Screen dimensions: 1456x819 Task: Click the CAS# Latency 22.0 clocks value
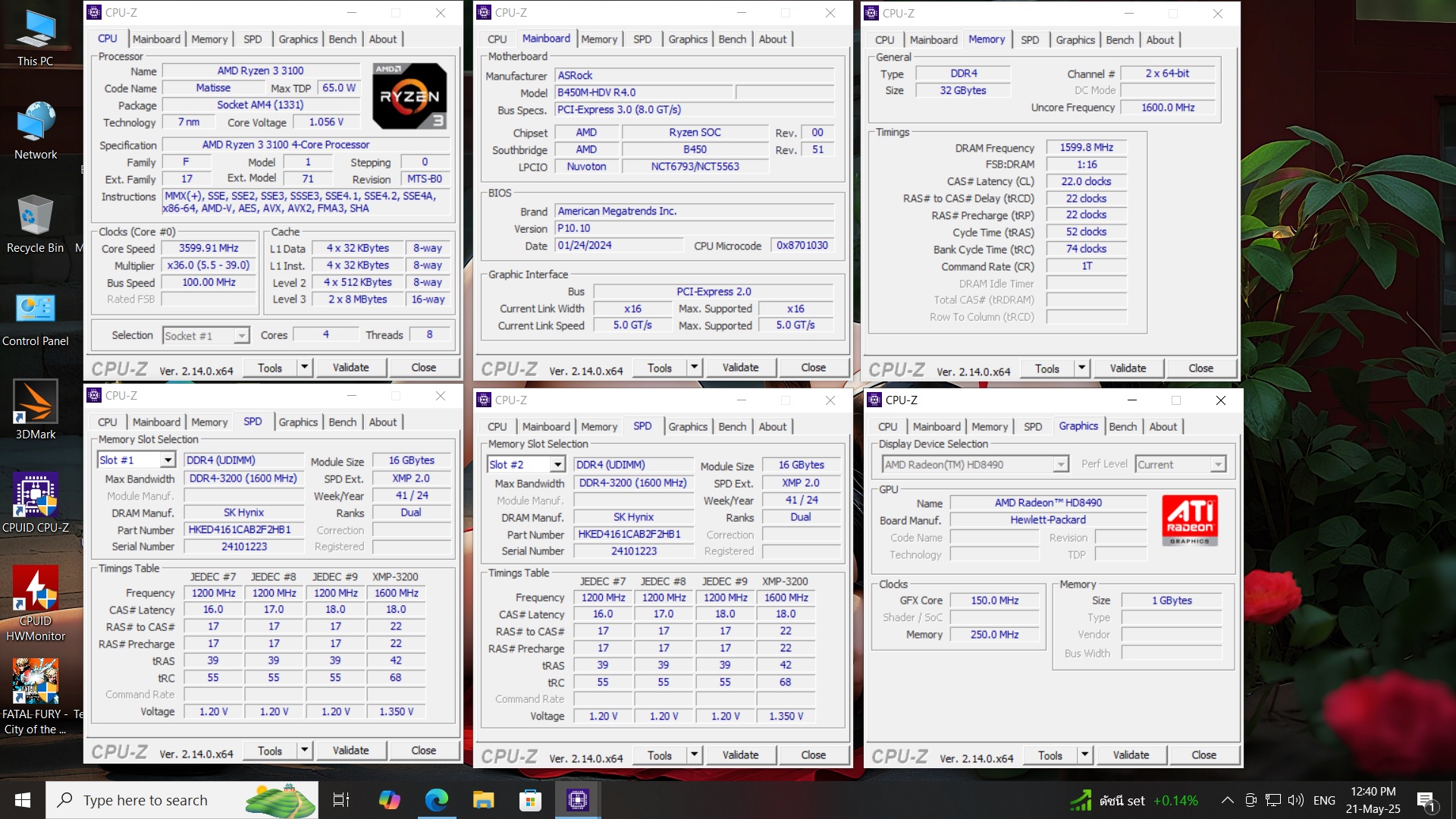1087,181
